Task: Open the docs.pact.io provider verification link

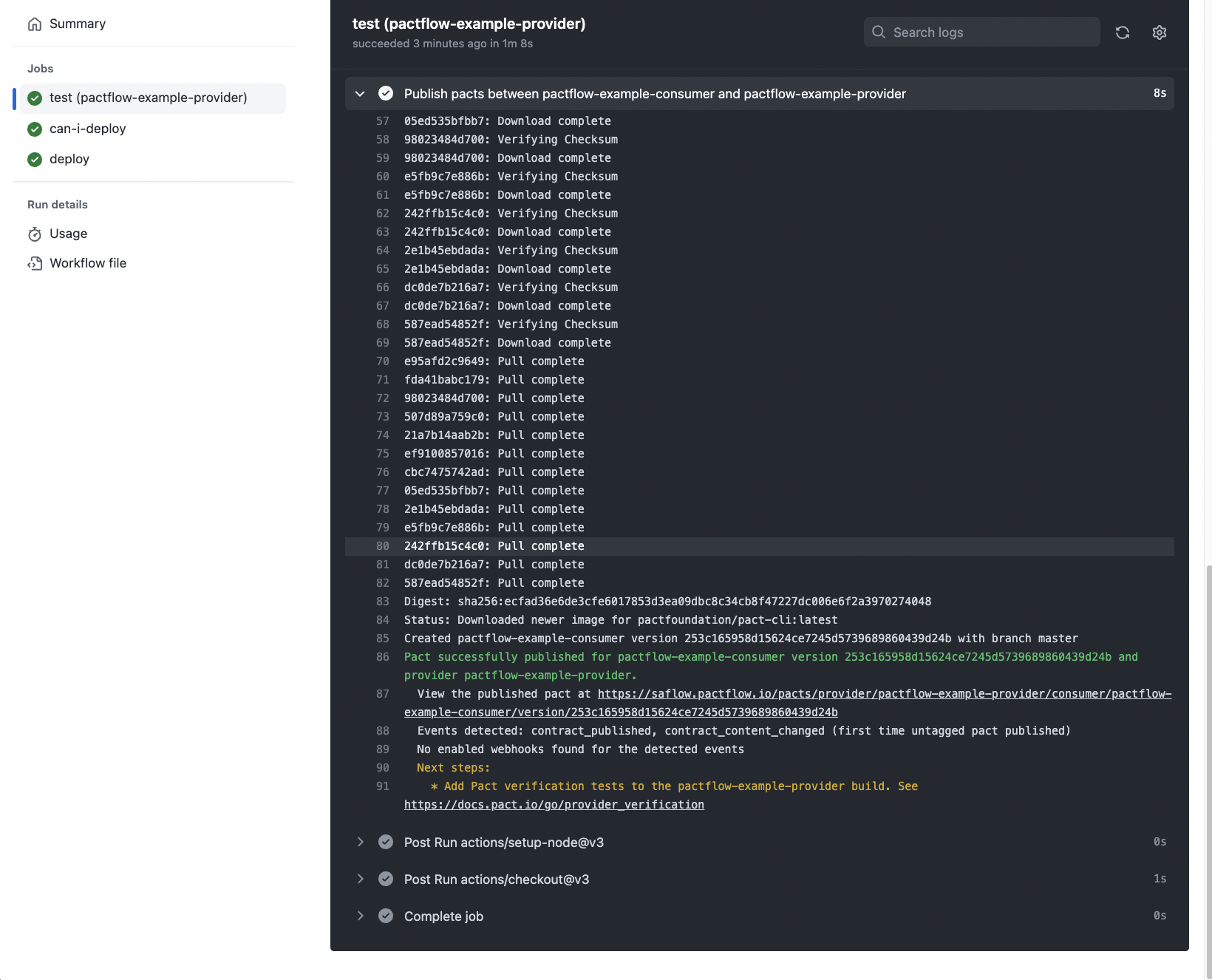Action: pyautogui.click(x=554, y=805)
